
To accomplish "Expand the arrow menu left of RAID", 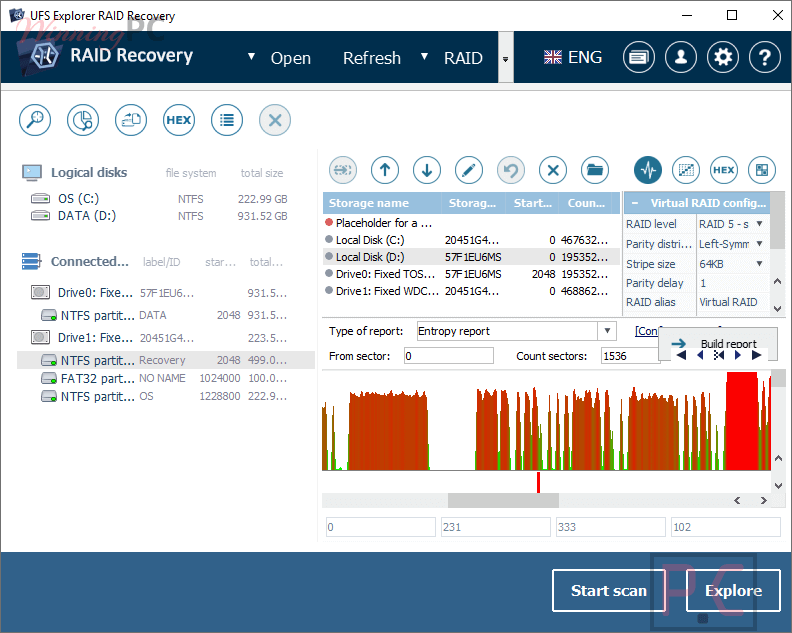I will pyautogui.click(x=424, y=57).
